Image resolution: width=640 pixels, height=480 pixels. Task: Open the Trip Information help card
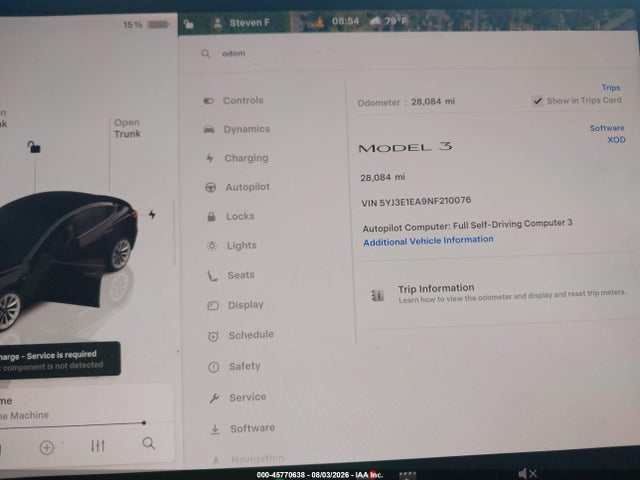pyautogui.click(x=497, y=294)
